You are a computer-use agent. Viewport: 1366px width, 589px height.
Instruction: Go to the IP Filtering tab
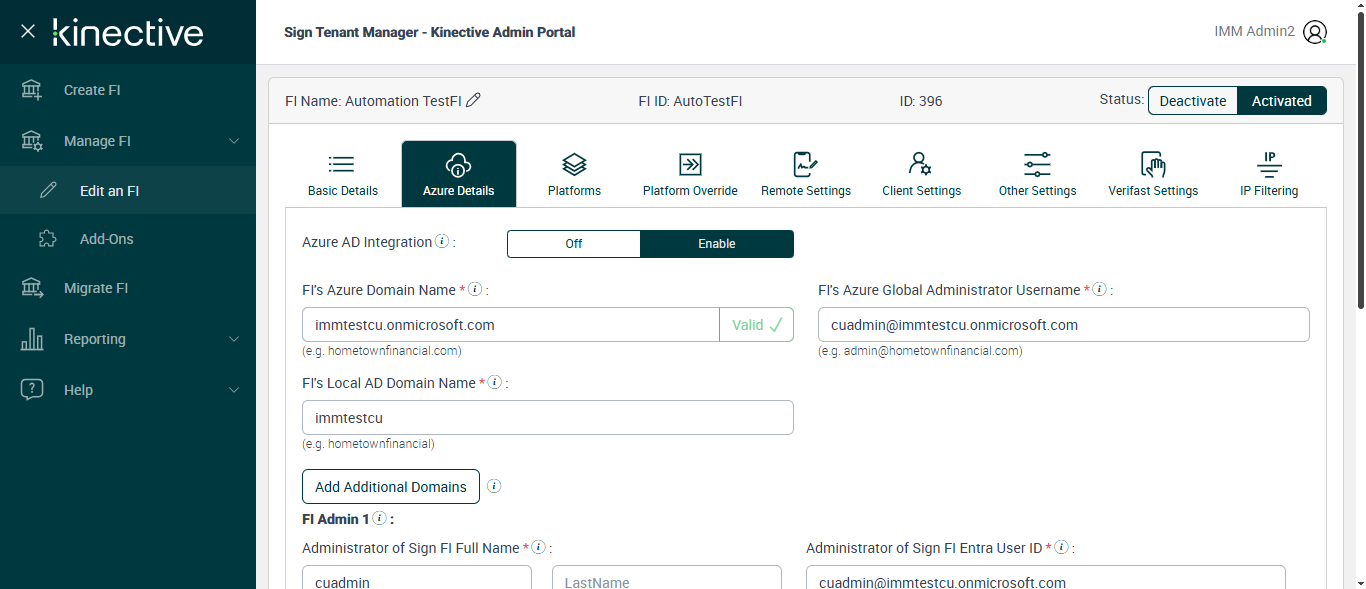pos(1269,174)
